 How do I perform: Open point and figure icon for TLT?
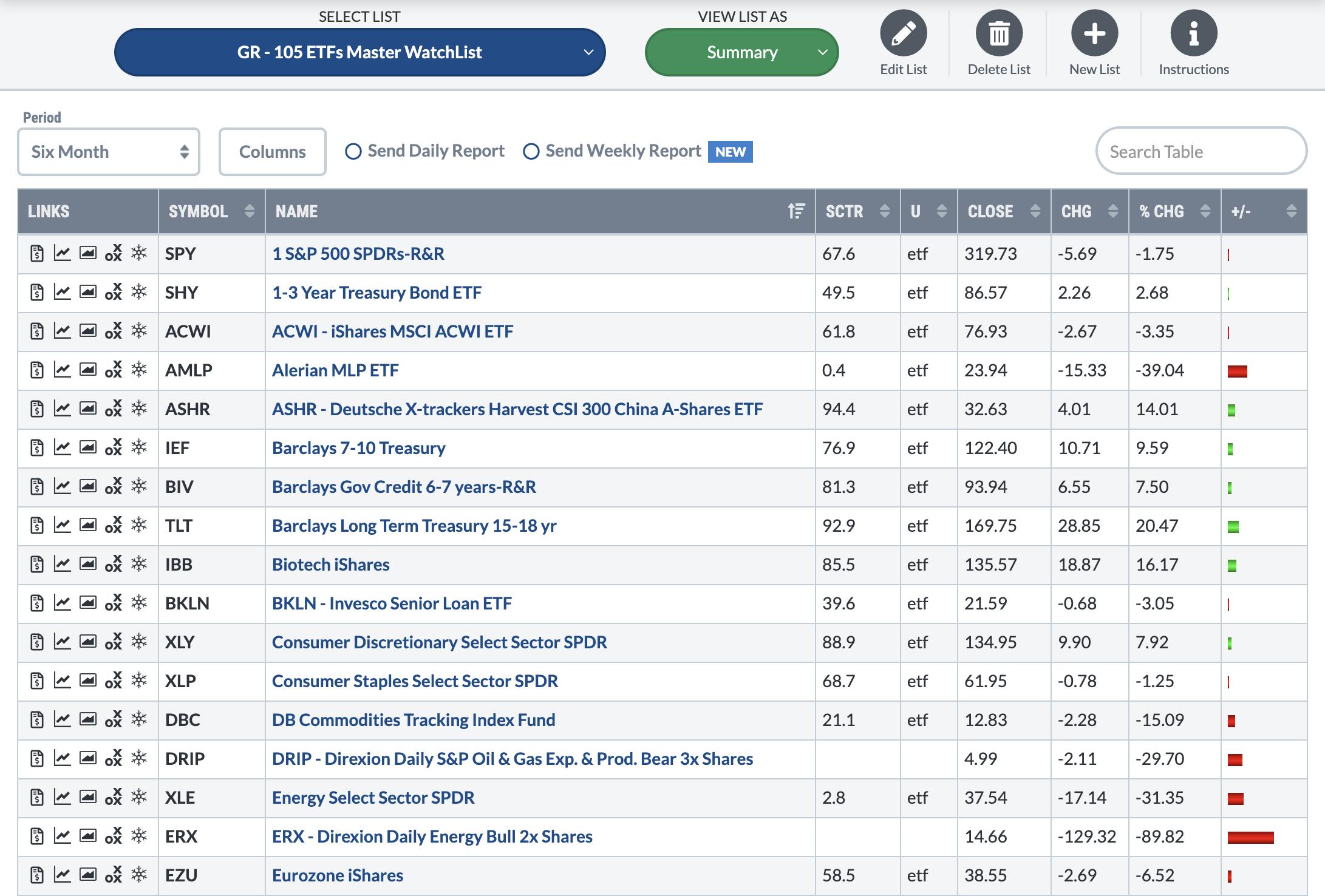point(114,525)
